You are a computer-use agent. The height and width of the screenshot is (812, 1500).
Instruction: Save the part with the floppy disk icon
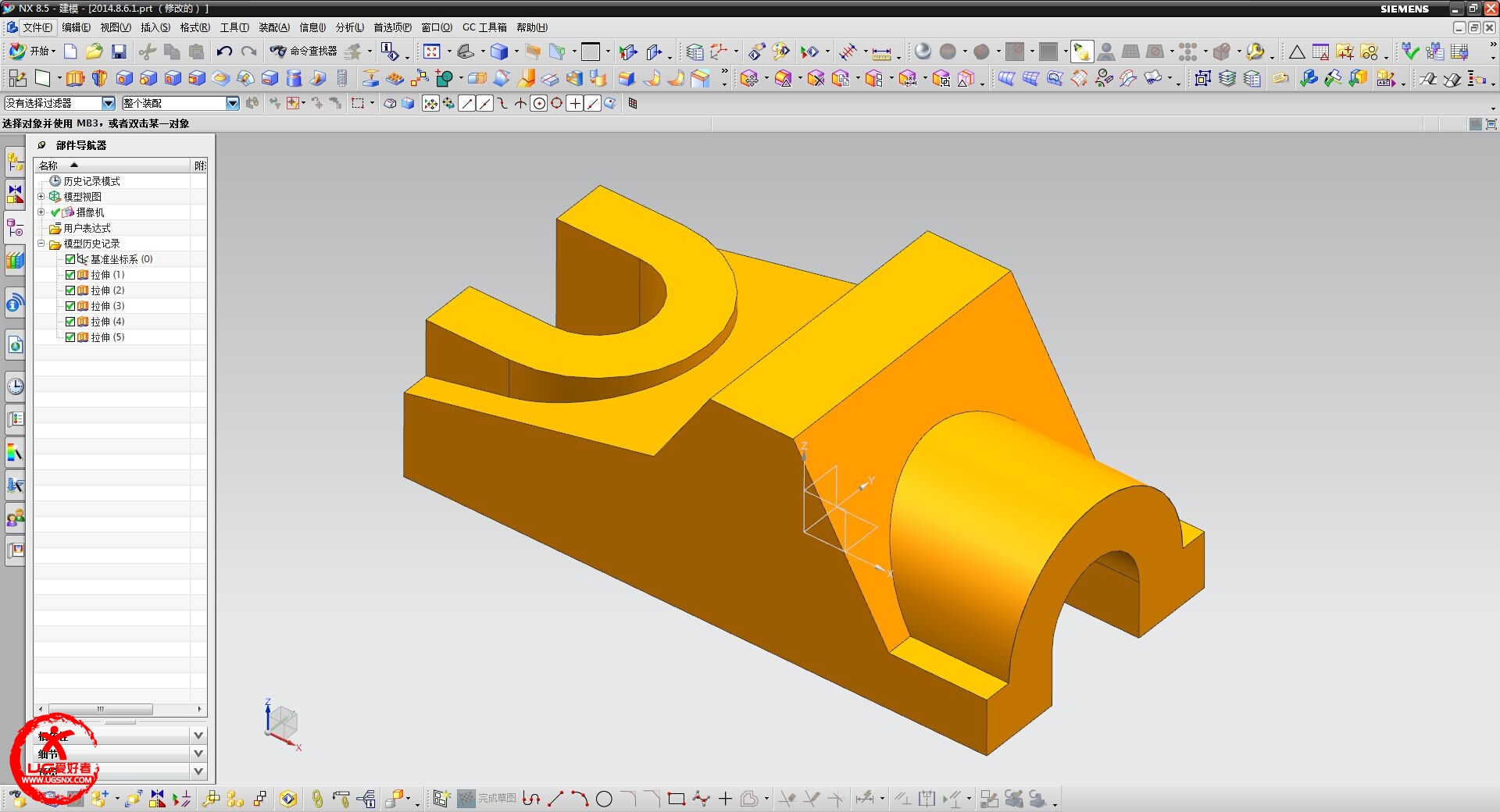(x=119, y=52)
